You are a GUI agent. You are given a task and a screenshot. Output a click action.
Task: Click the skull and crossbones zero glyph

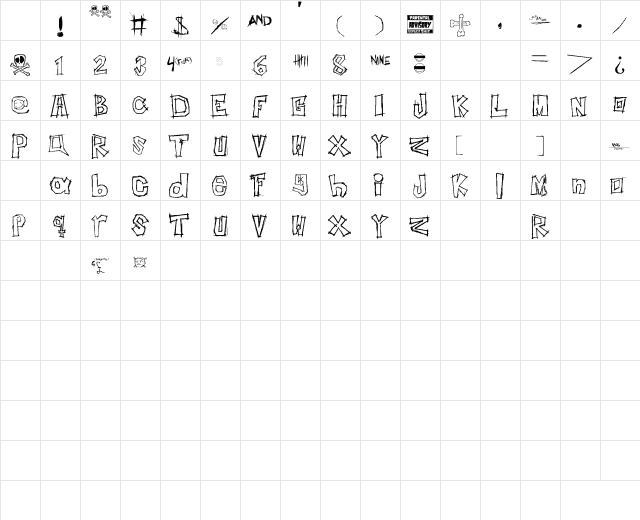click(20, 65)
